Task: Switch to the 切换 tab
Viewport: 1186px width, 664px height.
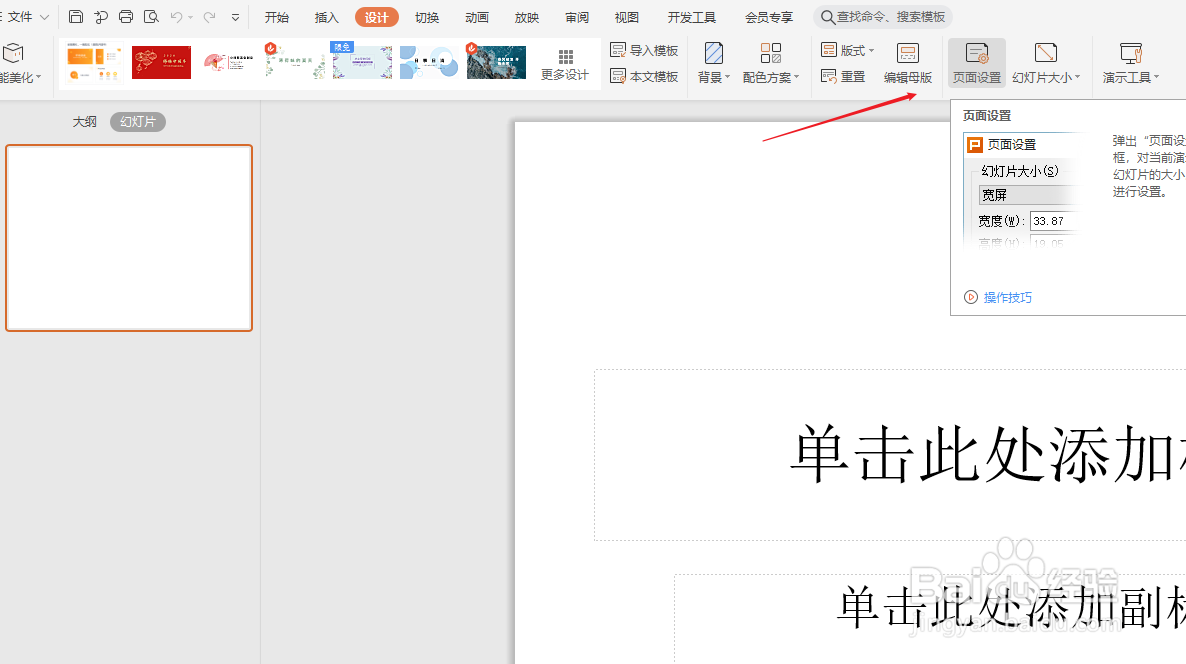Action: (427, 17)
